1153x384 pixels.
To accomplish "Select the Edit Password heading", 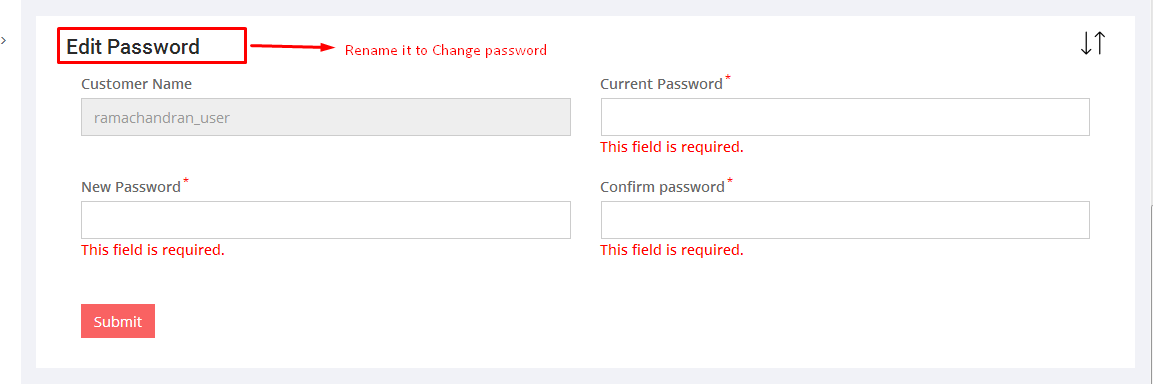I will click(133, 46).
